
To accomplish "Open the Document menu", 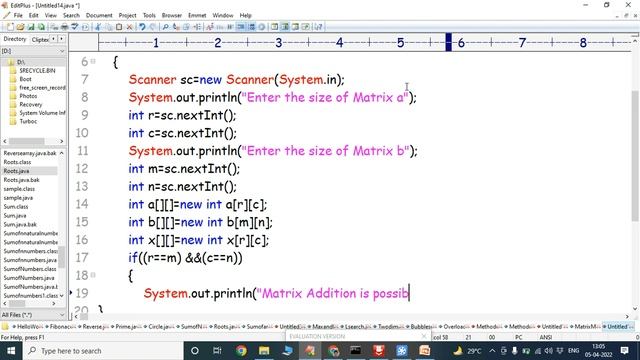I will (x=99, y=15).
